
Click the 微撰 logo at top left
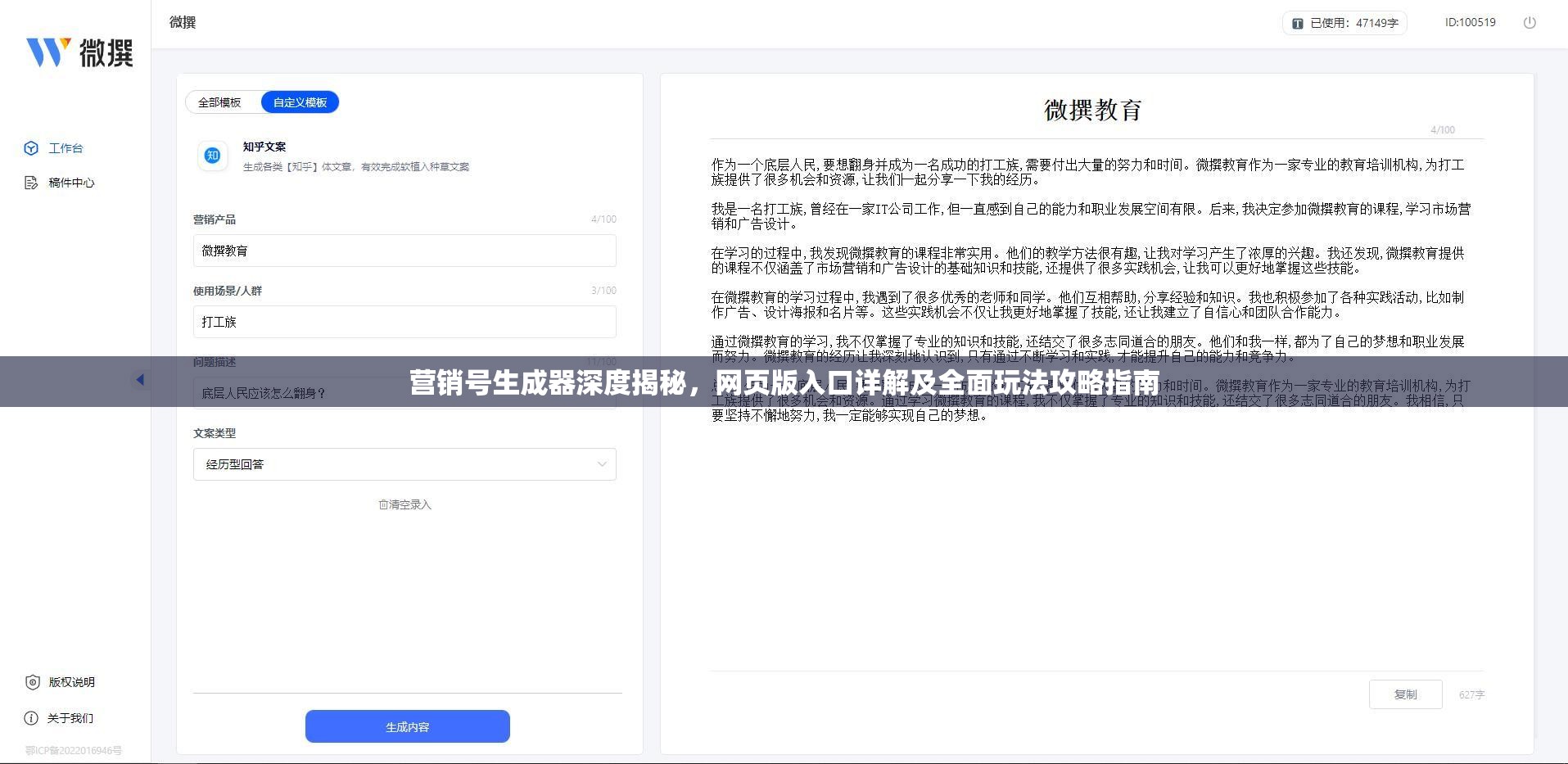pyautogui.click(x=79, y=52)
